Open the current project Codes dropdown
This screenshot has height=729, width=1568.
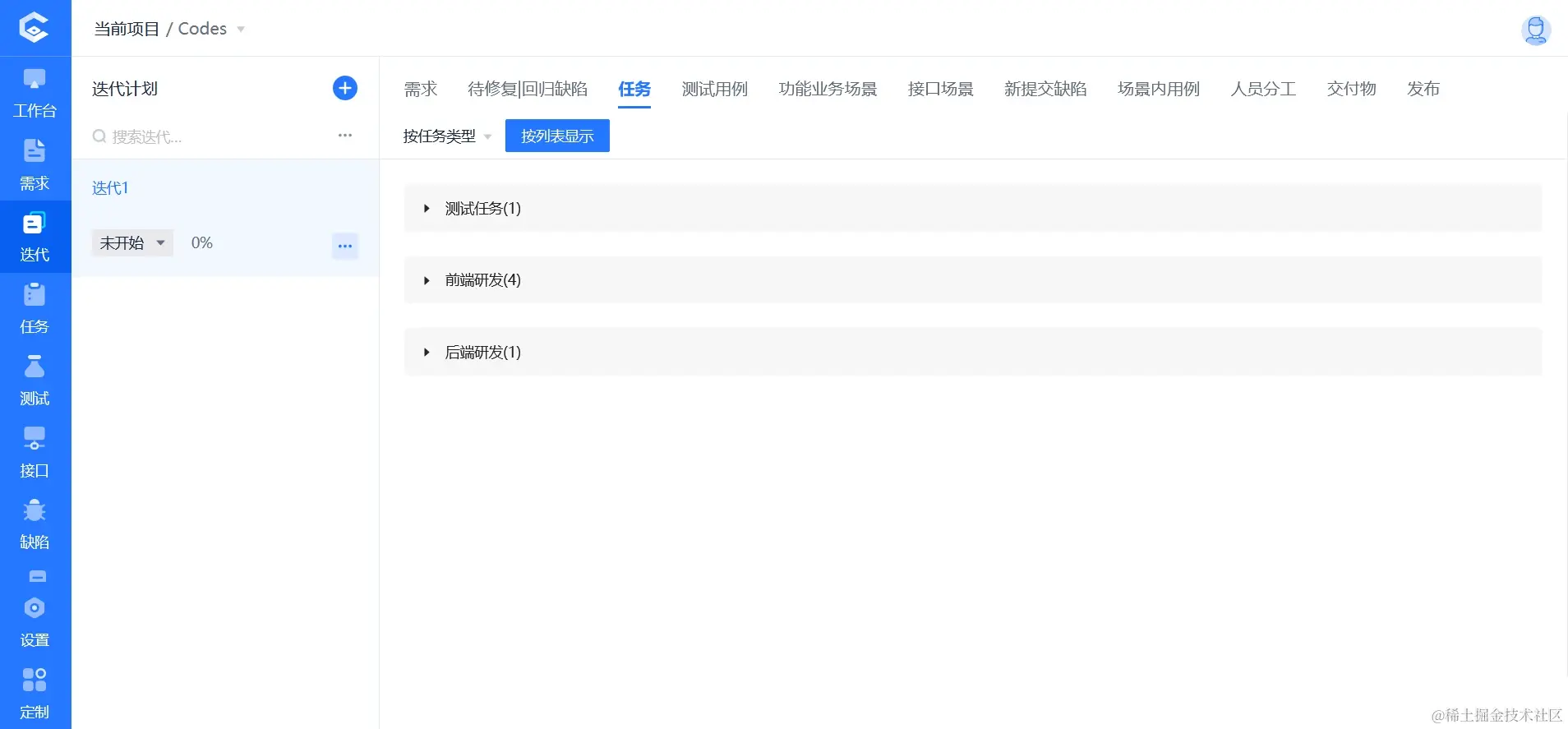pyautogui.click(x=211, y=29)
